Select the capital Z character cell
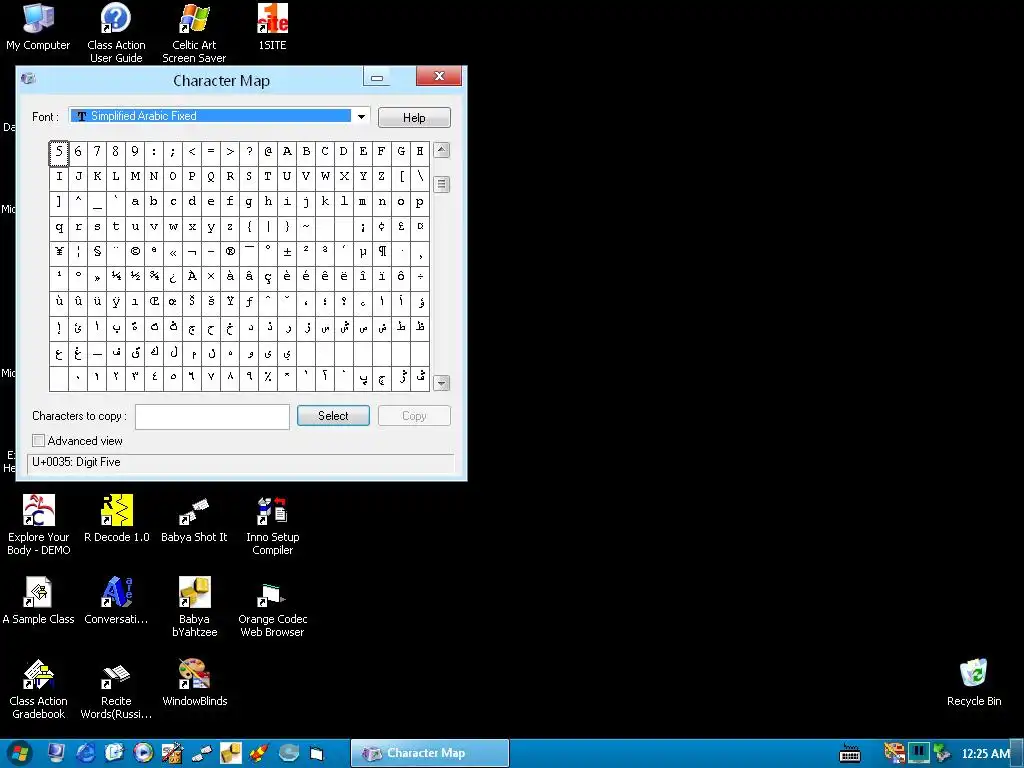Screen dimensions: 1024x768 click(x=381, y=178)
